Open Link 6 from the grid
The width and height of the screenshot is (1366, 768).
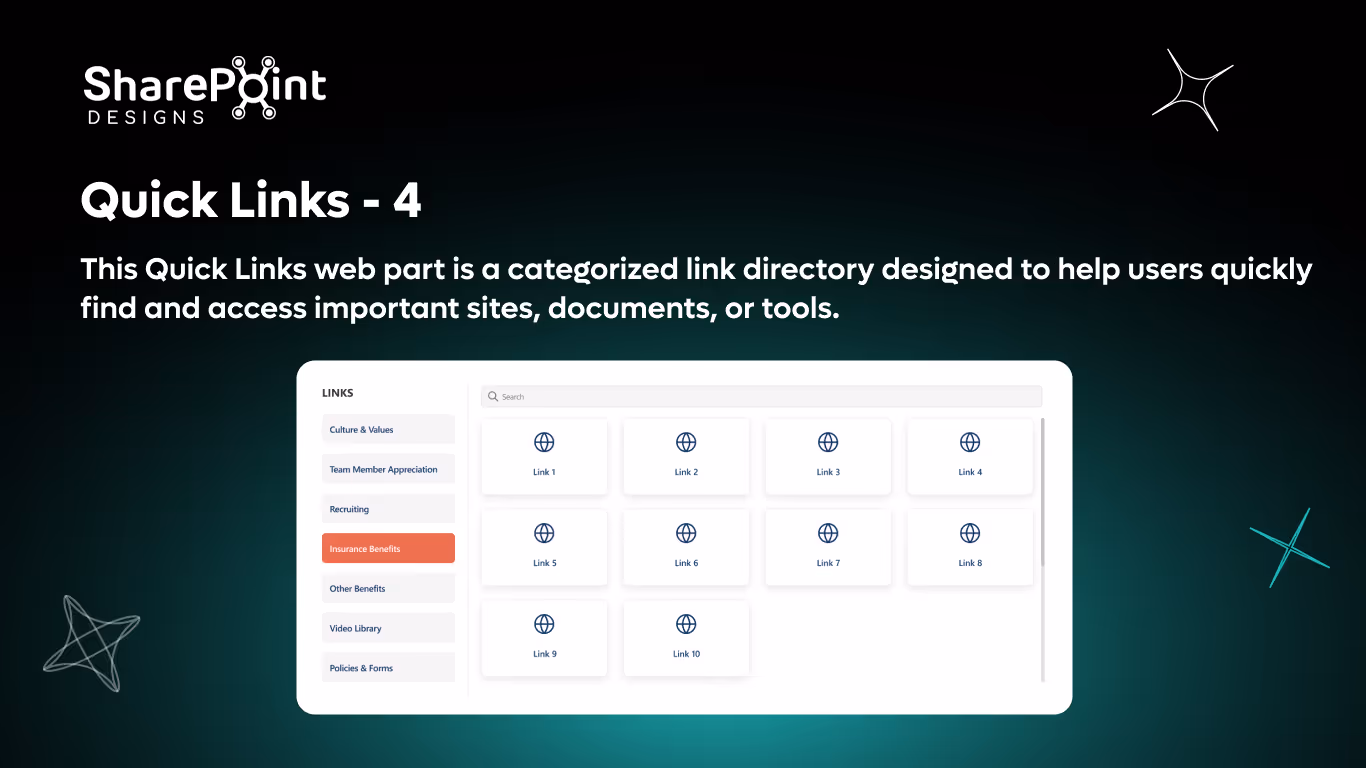pos(686,547)
